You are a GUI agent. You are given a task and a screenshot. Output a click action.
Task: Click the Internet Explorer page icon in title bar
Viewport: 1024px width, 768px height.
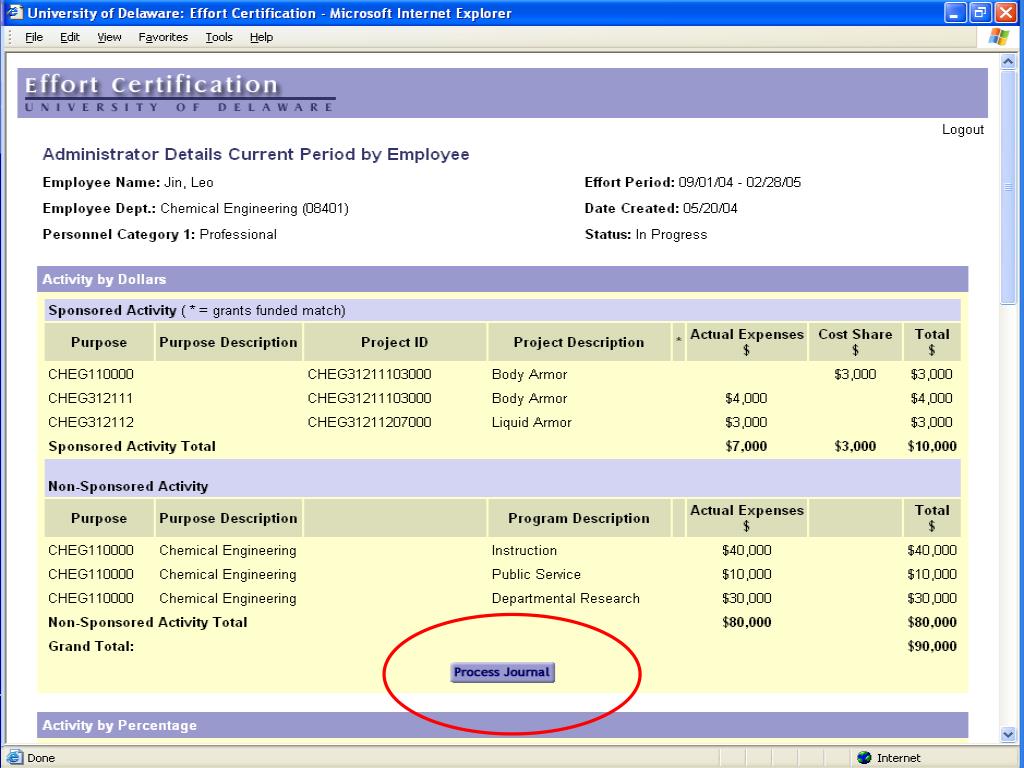point(14,13)
